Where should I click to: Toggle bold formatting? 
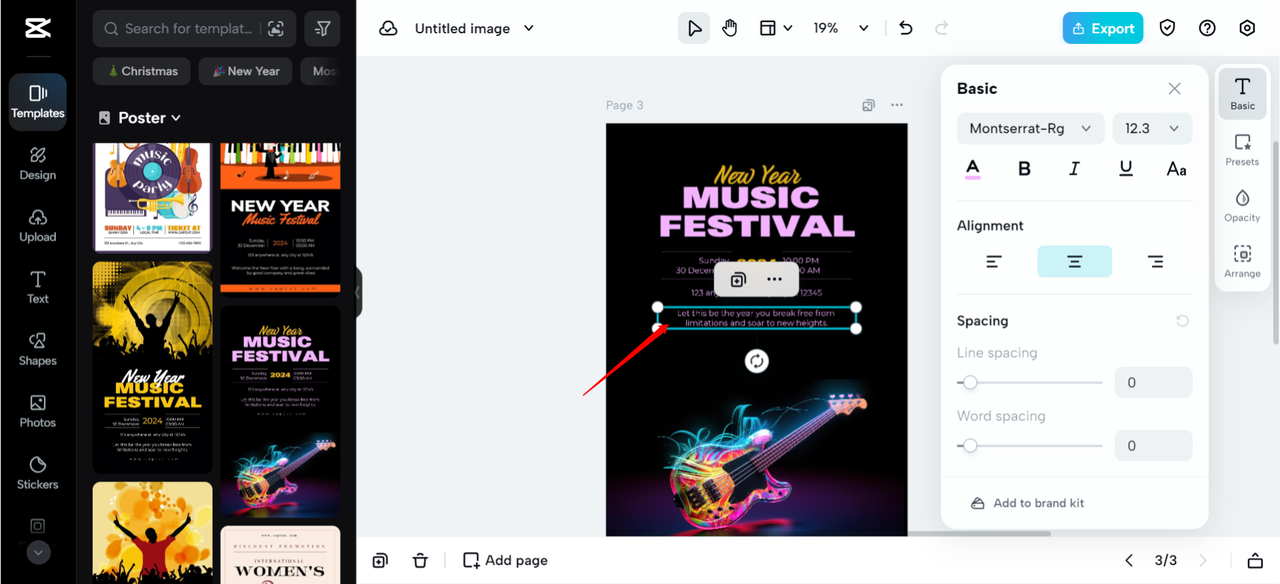click(1024, 168)
